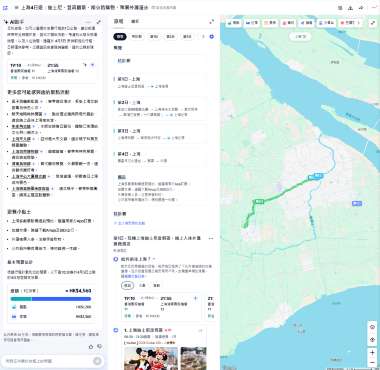Screen dimensions: 380x370
Task: Open the second Disneyland thumbnail image
Action: [x=193, y=358]
